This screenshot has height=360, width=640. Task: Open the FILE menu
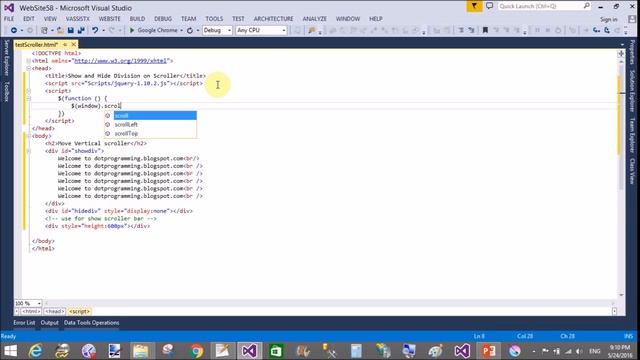[x=9, y=19]
